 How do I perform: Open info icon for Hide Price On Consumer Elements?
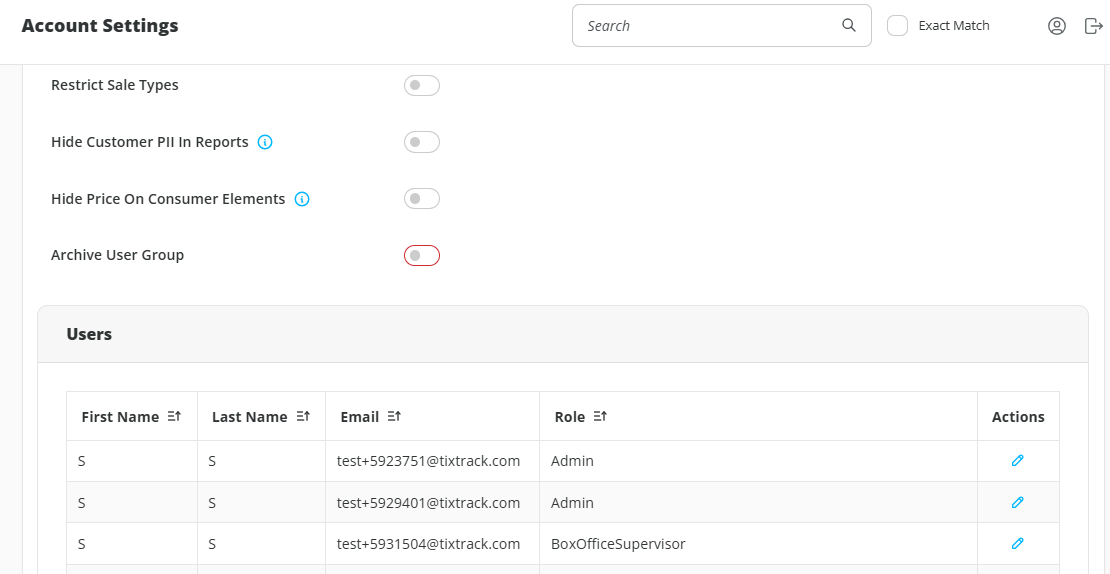[x=302, y=200]
